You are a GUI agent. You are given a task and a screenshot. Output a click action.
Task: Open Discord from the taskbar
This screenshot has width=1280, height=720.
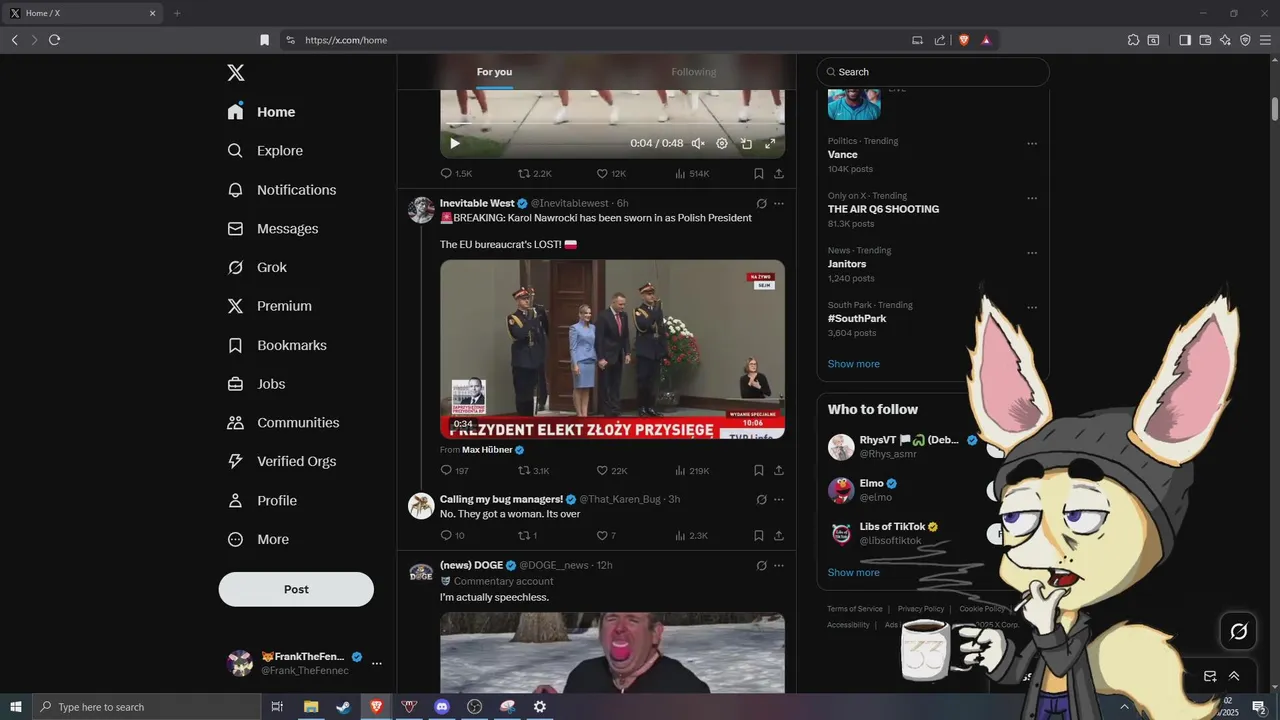[442, 707]
